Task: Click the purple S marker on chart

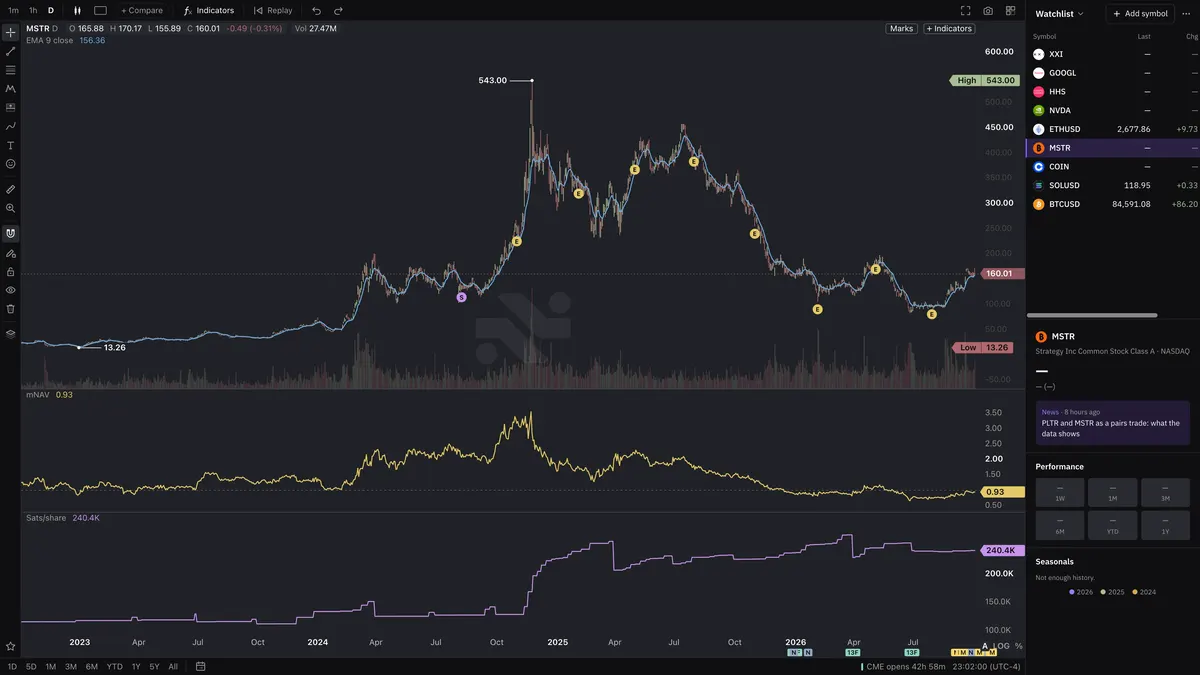Action: click(x=461, y=297)
